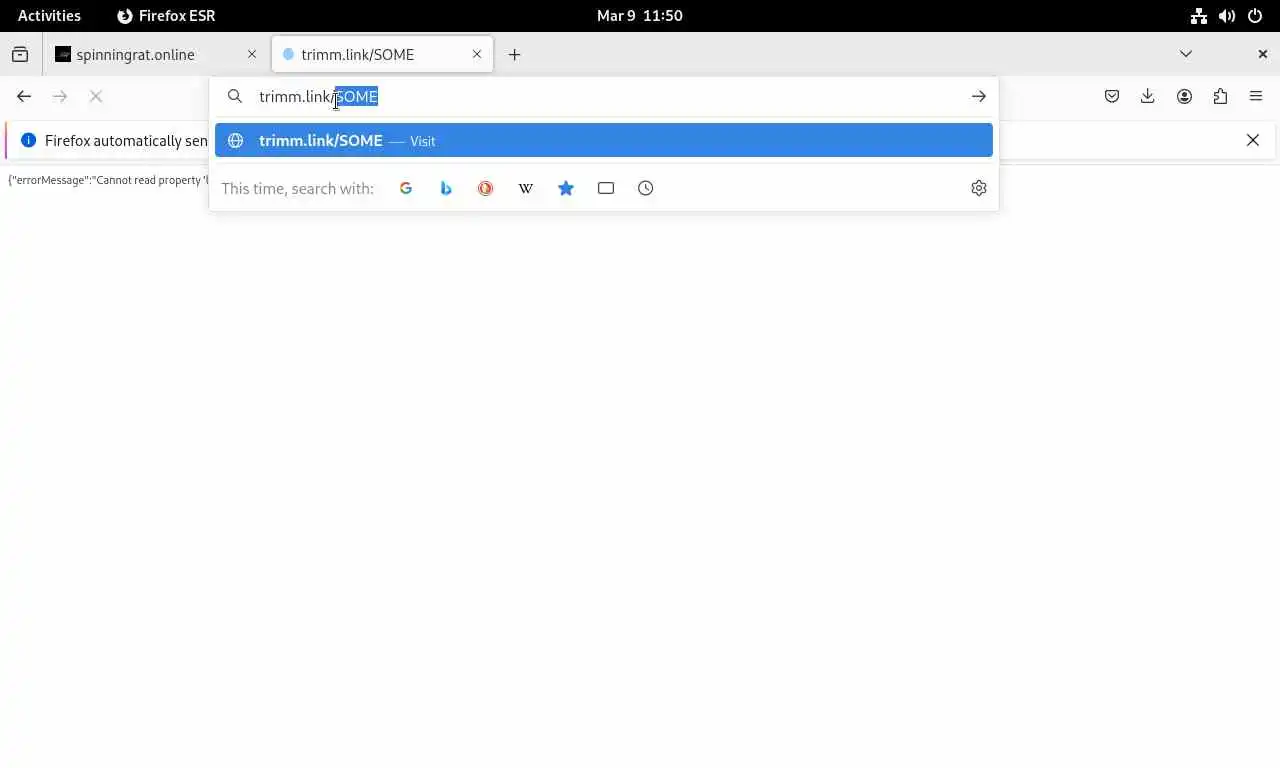Click the volume speaker icon
The width and height of the screenshot is (1280, 768).
point(1227,15)
